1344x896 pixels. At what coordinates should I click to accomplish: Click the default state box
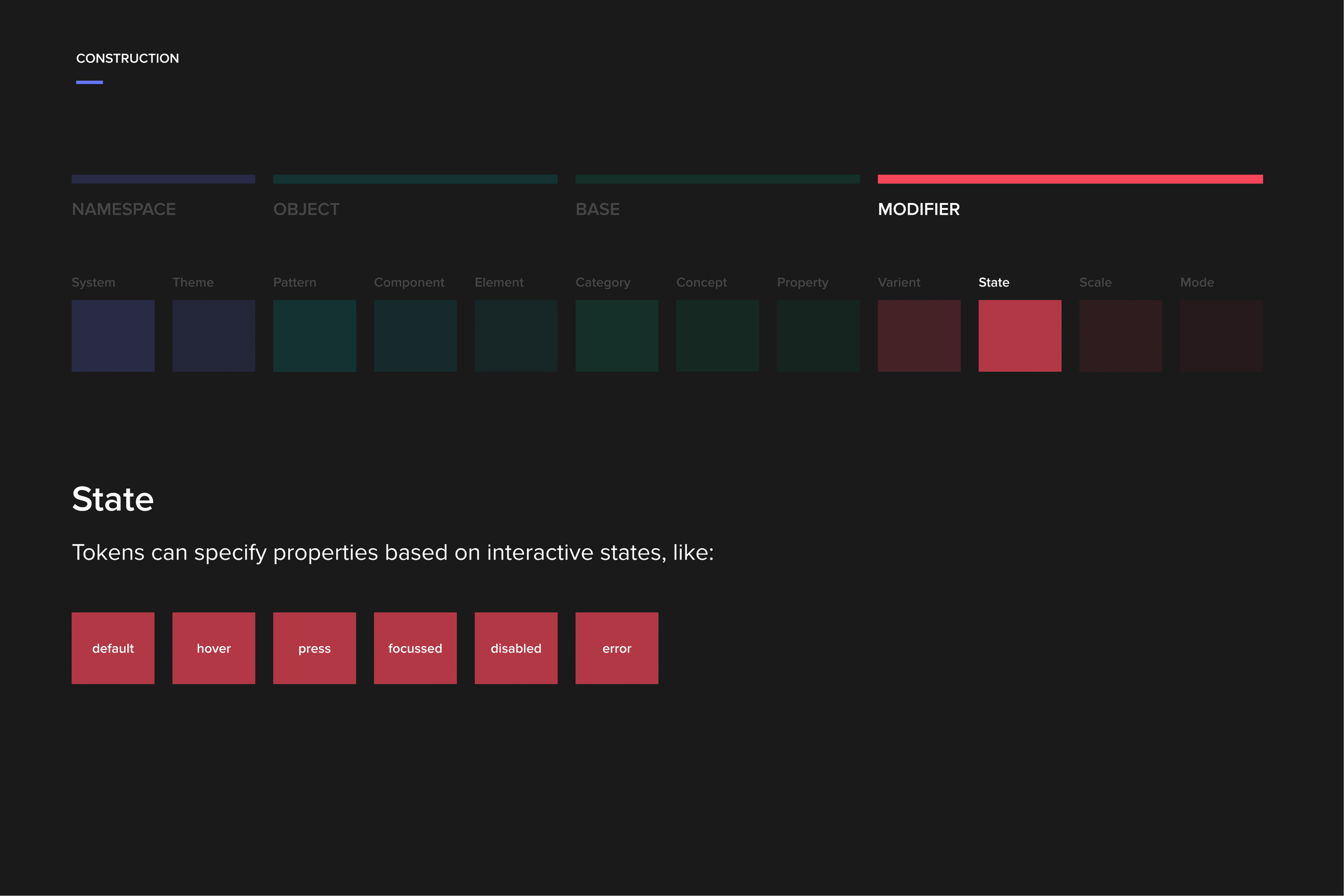112,648
